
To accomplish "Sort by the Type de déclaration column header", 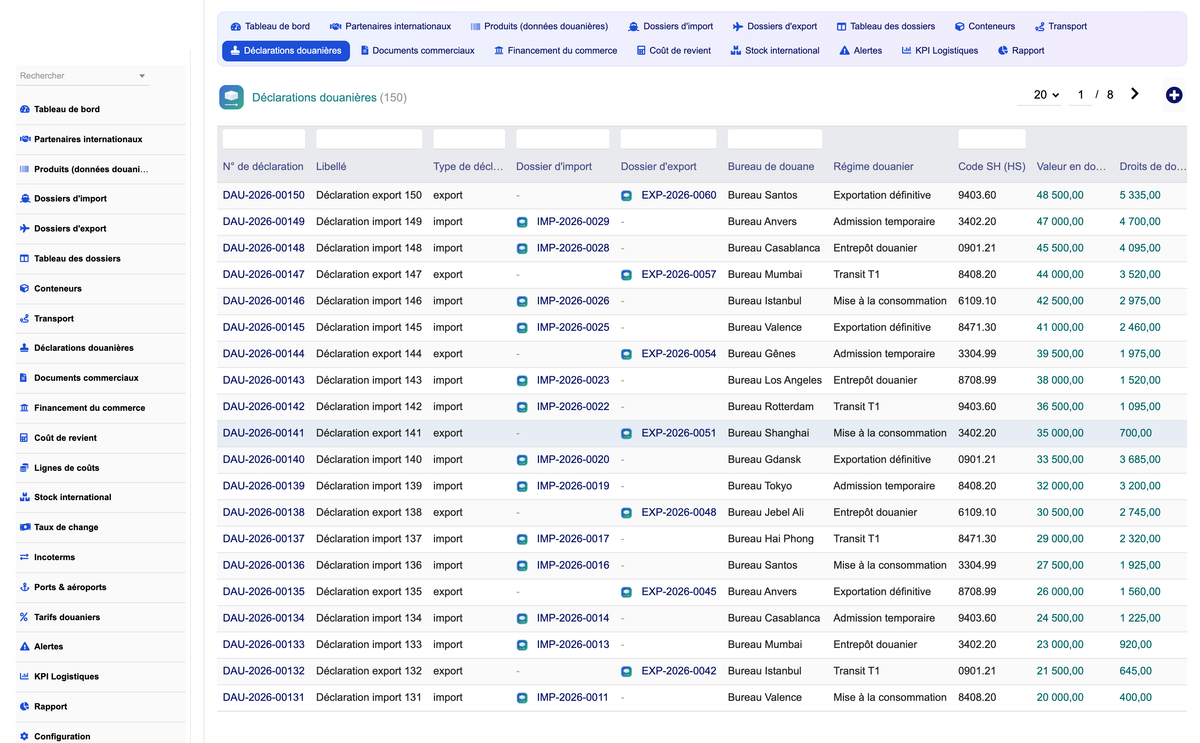I will (x=469, y=167).
